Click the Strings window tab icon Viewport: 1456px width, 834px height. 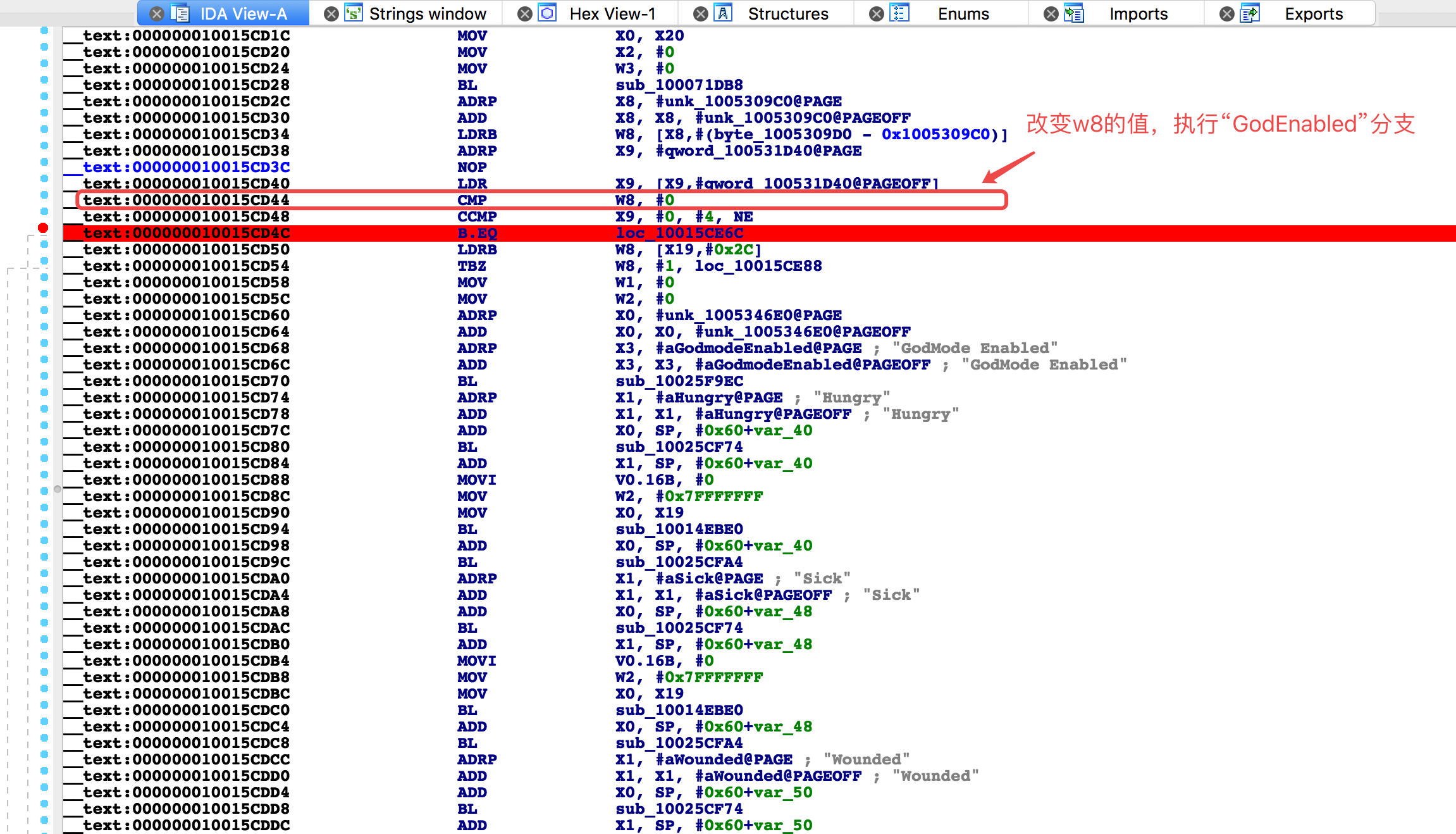[x=354, y=13]
